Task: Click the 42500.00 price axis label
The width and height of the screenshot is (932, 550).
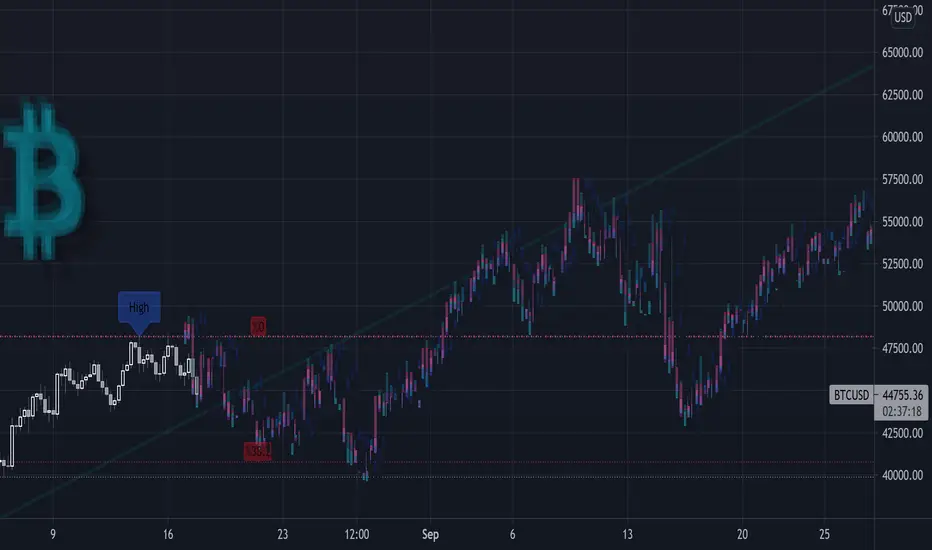Action: pos(902,433)
